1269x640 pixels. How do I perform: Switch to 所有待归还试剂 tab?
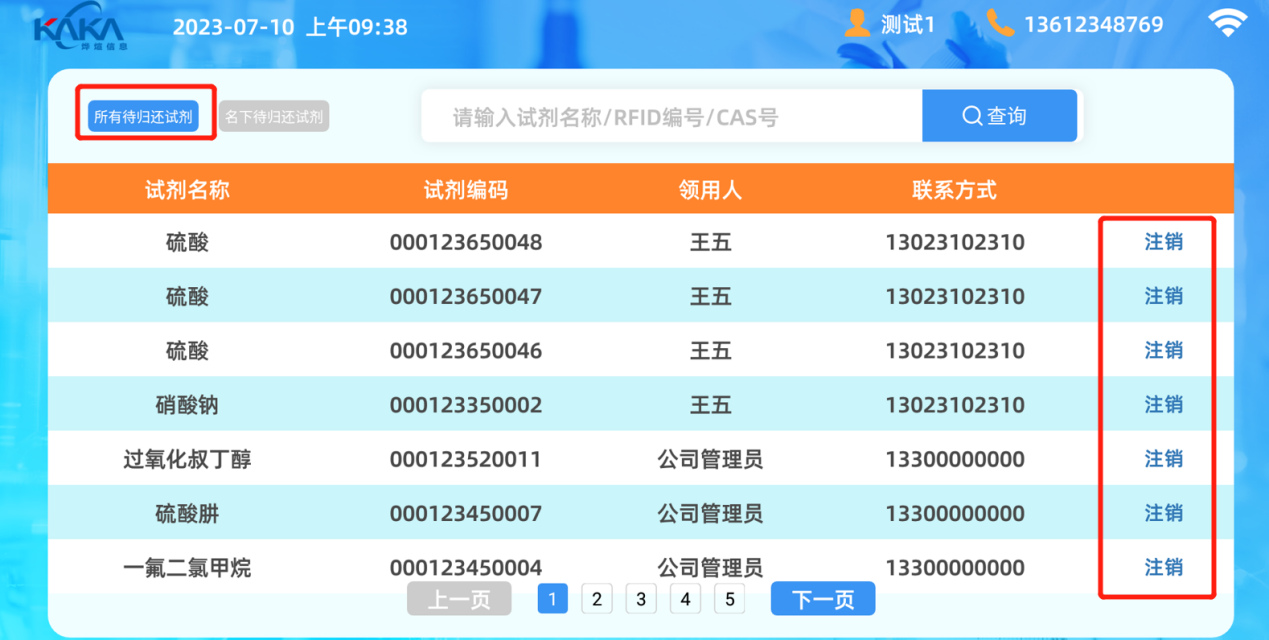click(143, 117)
